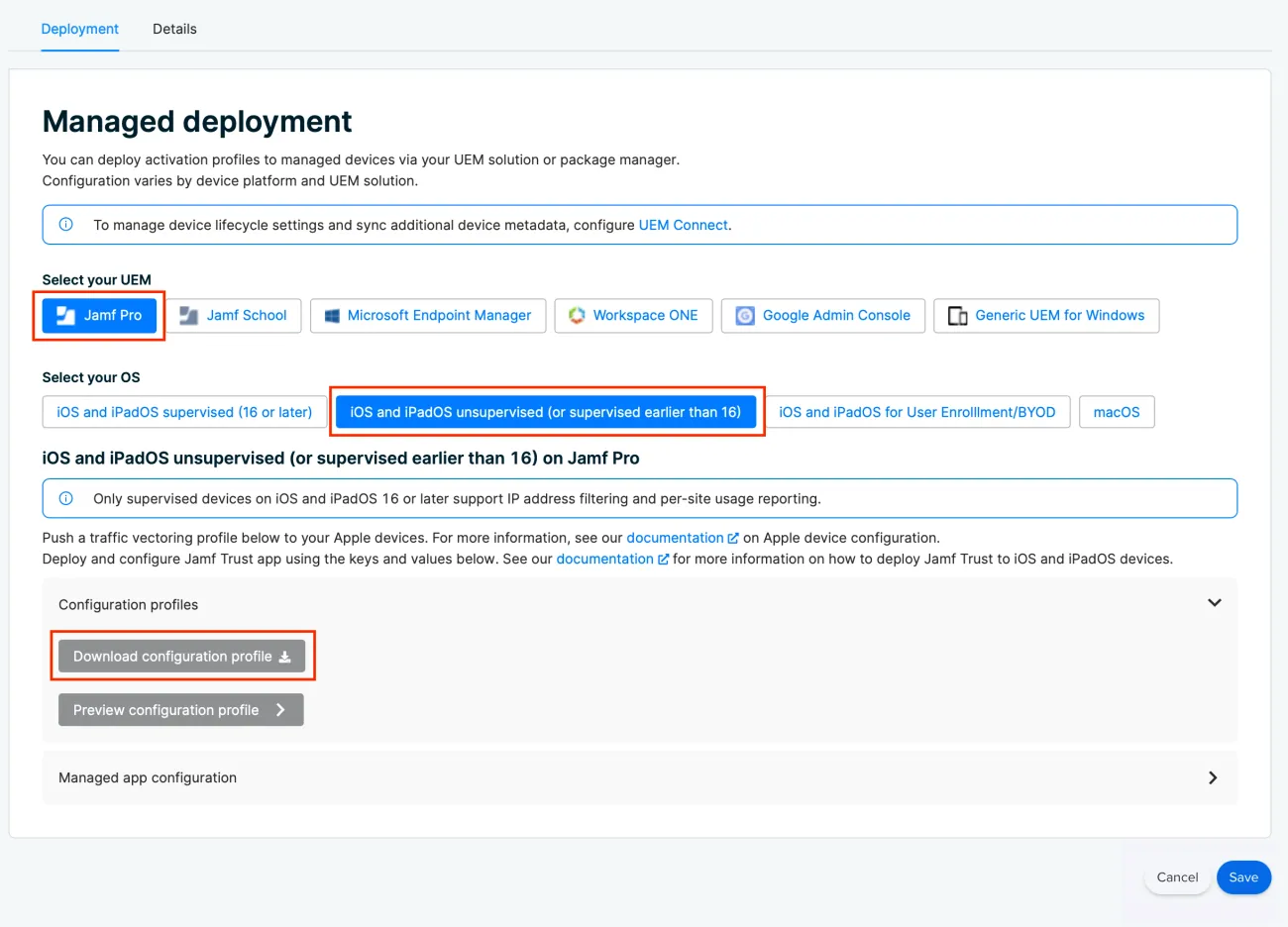This screenshot has width=1288, height=927.
Task: Choose Workspace ONE UEM
Action: tap(633, 315)
